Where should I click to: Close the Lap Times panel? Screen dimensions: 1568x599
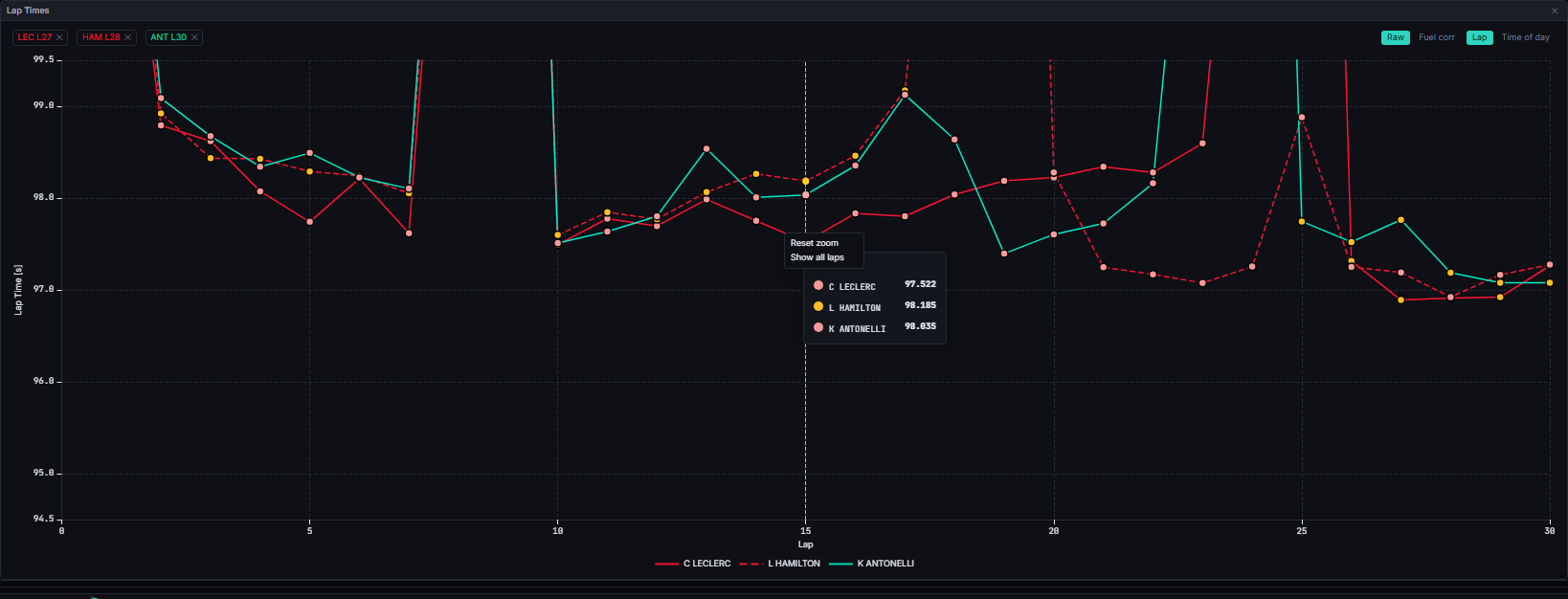[1555, 11]
